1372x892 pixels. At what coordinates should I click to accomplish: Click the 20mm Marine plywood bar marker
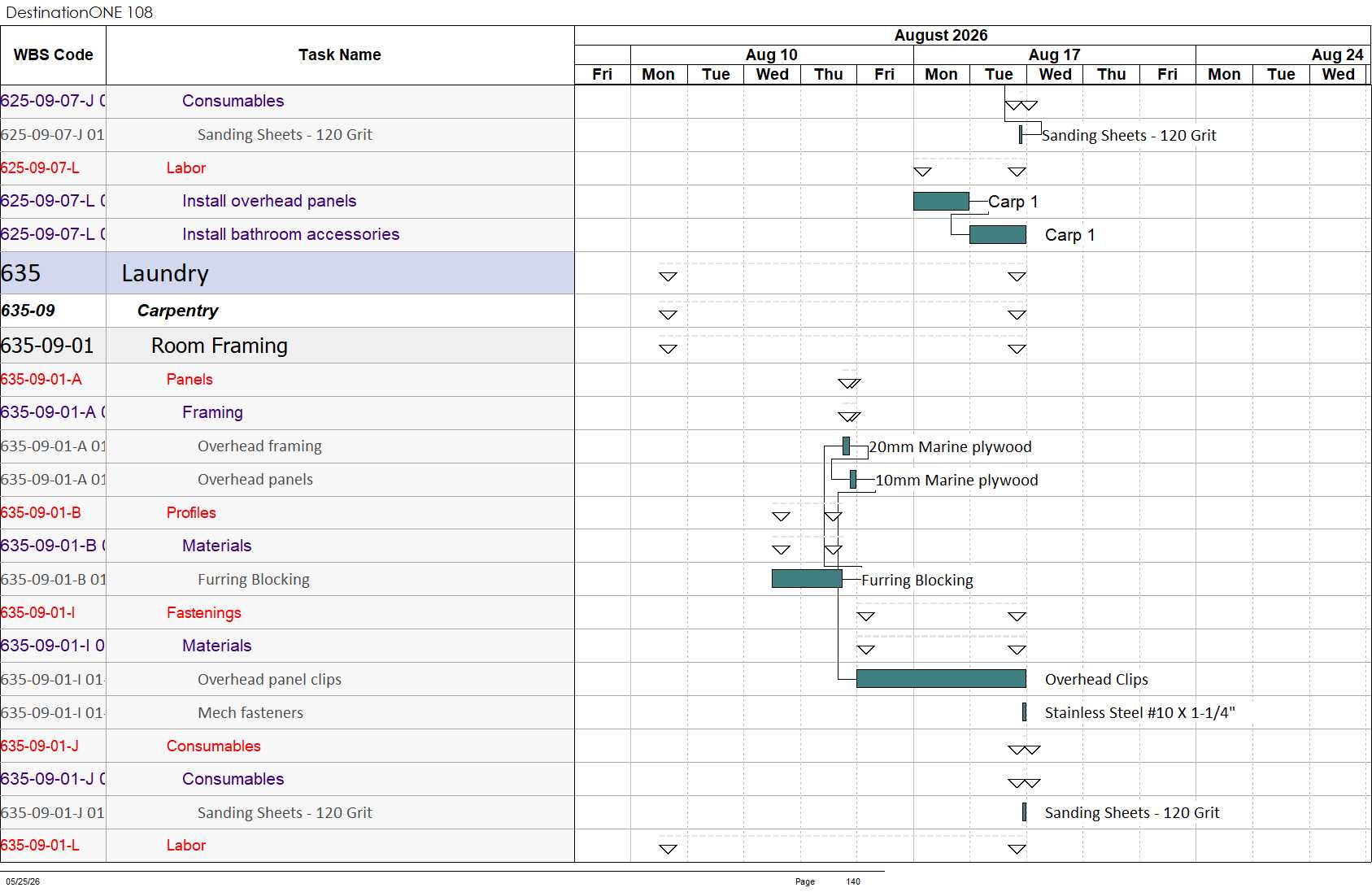point(847,446)
